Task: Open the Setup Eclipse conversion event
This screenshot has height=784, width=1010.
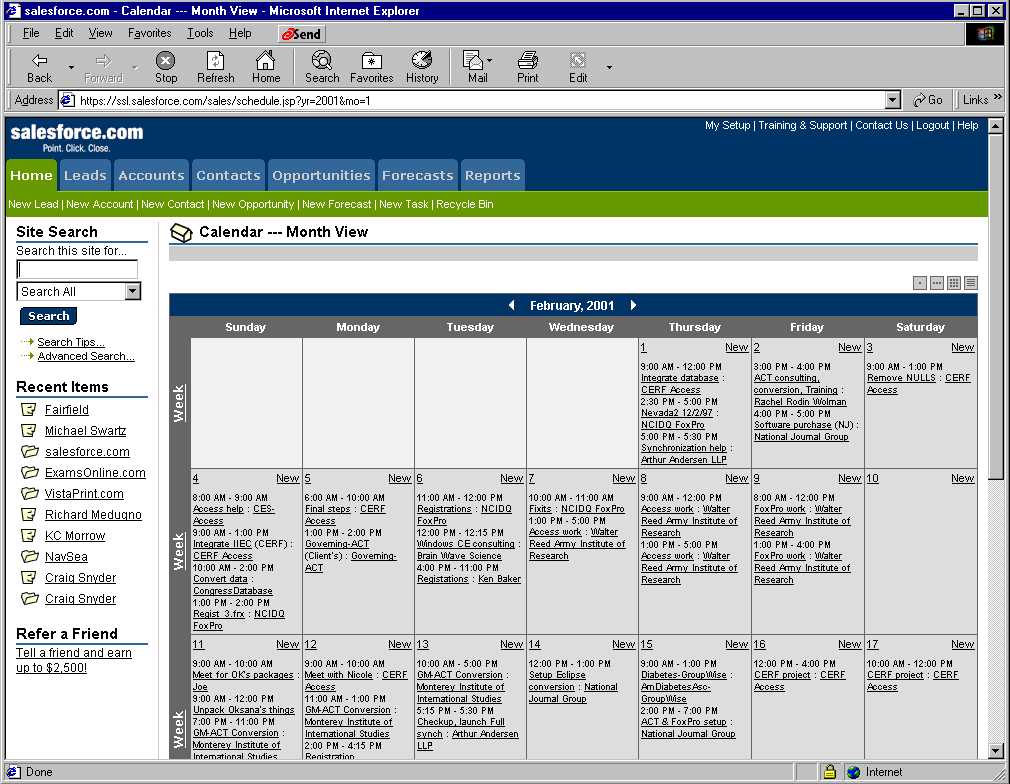Action: point(557,681)
